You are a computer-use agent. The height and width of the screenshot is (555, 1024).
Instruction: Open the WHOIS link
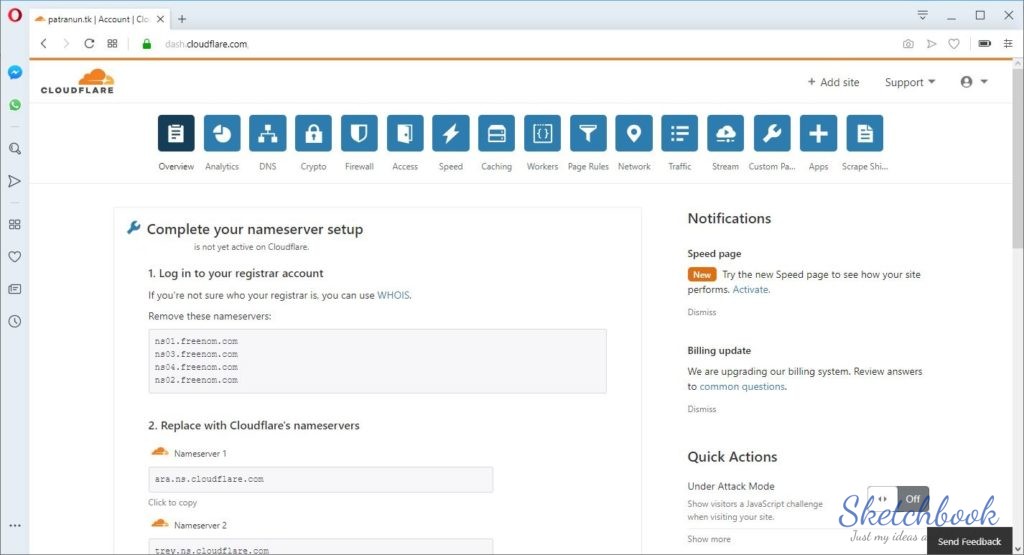point(393,295)
